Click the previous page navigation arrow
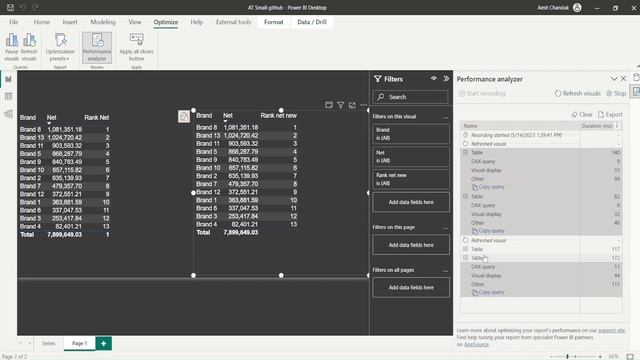The width and height of the screenshot is (640, 360). 21,343
